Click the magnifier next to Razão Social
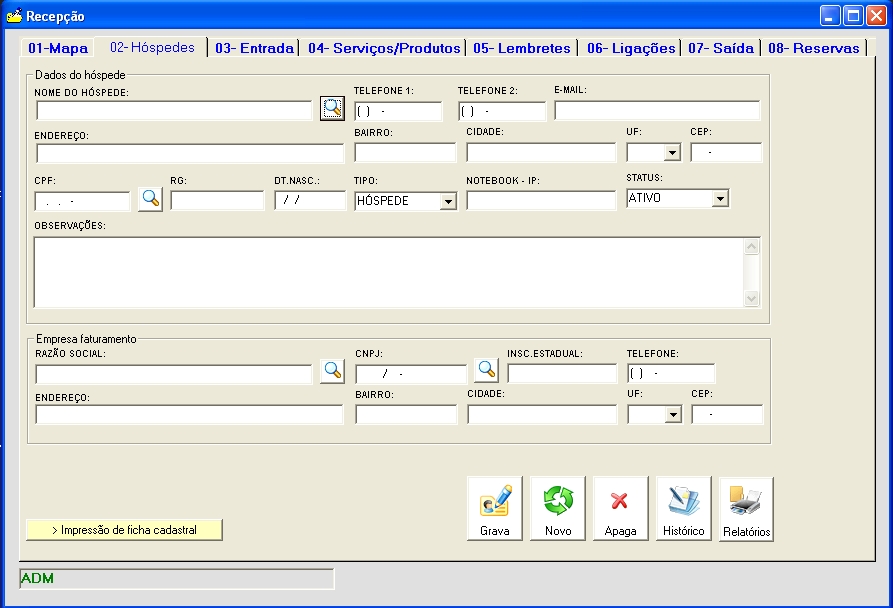The width and height of the screenshot is (893, 608). coord(332,371)
